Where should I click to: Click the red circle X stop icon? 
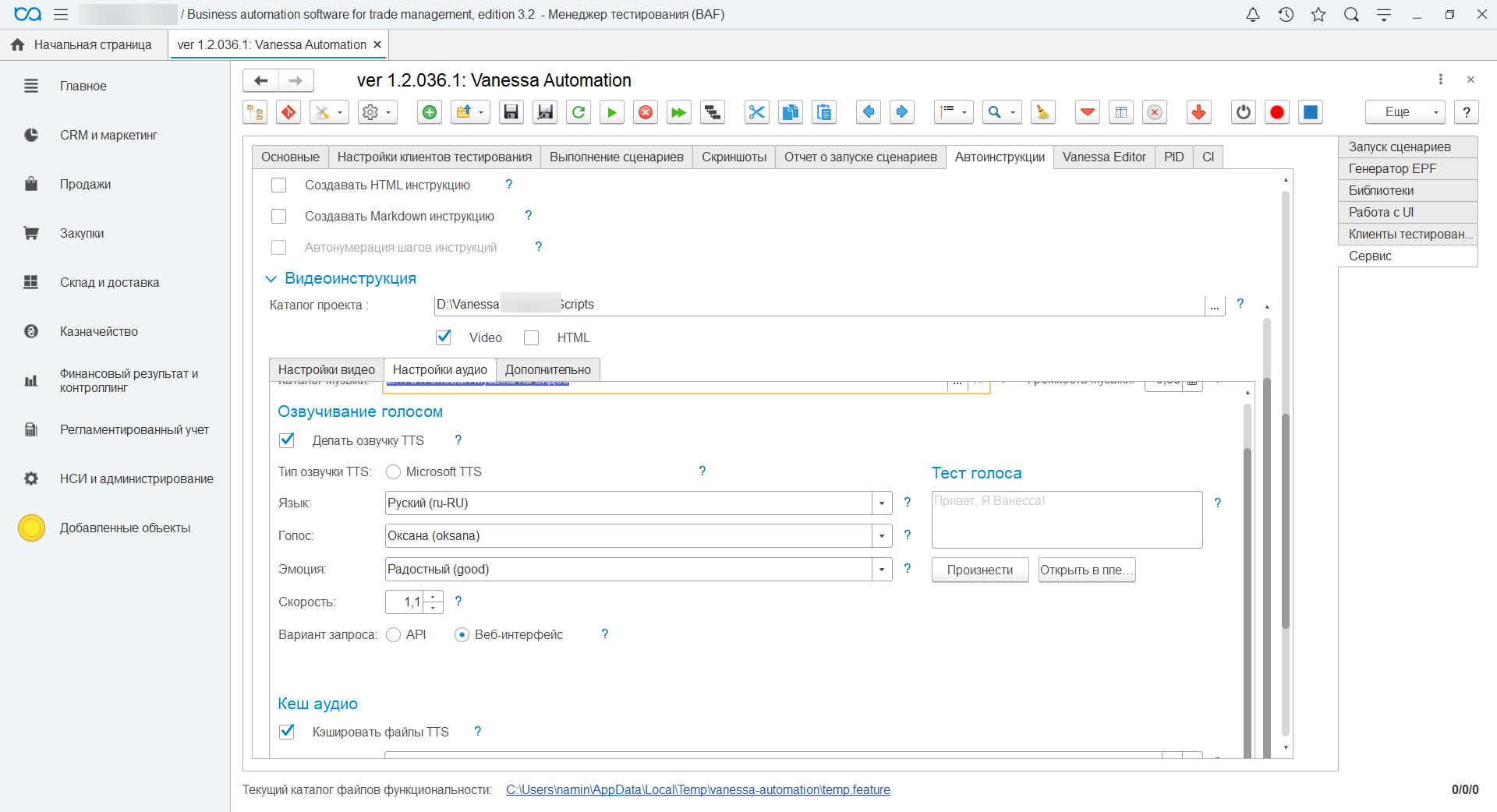646,112
